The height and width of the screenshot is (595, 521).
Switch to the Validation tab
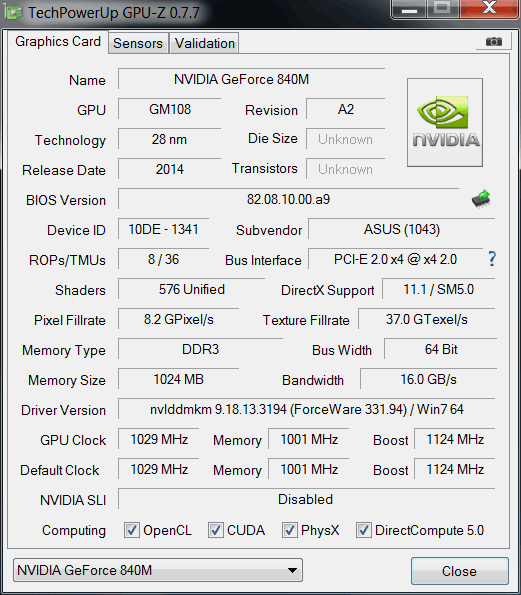(x=205, y=43)
